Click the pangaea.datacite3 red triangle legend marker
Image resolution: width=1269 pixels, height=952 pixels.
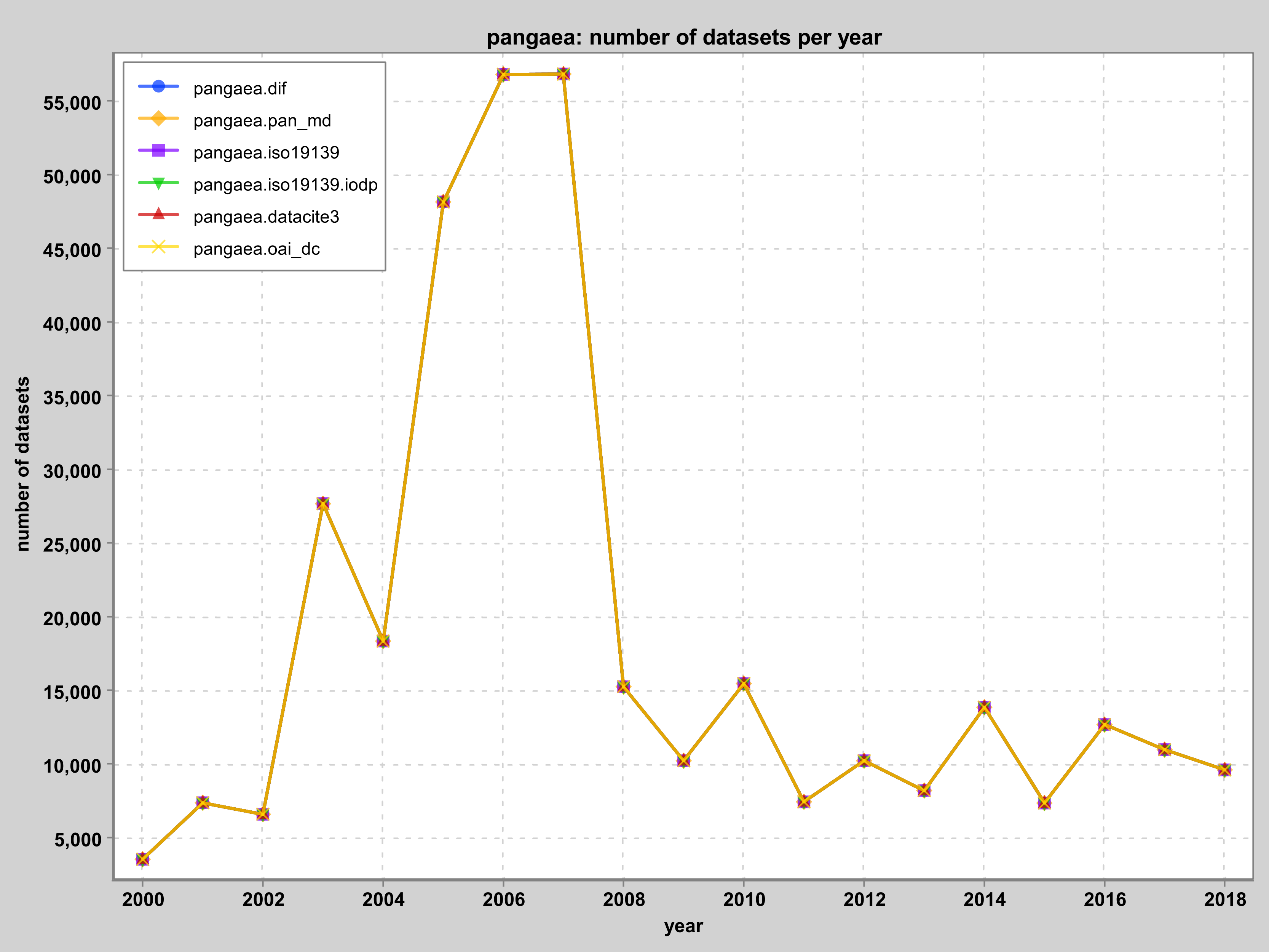click(x=159, y=215)
